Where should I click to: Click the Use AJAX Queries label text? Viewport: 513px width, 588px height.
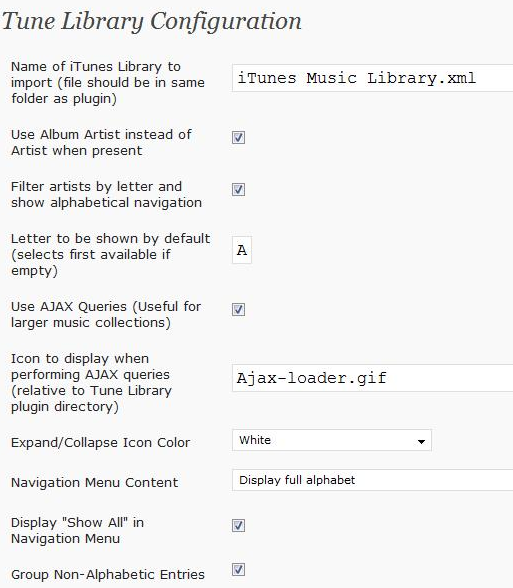tap(106, 315)
